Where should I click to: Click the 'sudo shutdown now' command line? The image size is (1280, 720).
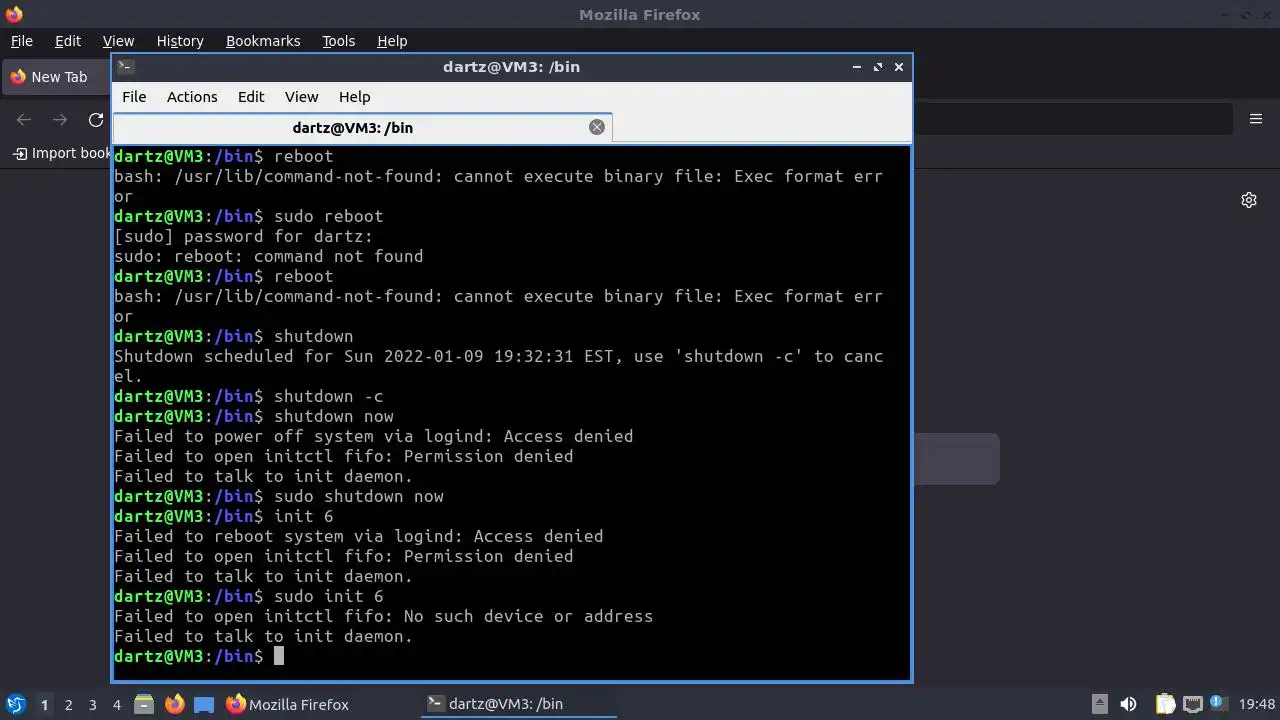pos(279,496)
